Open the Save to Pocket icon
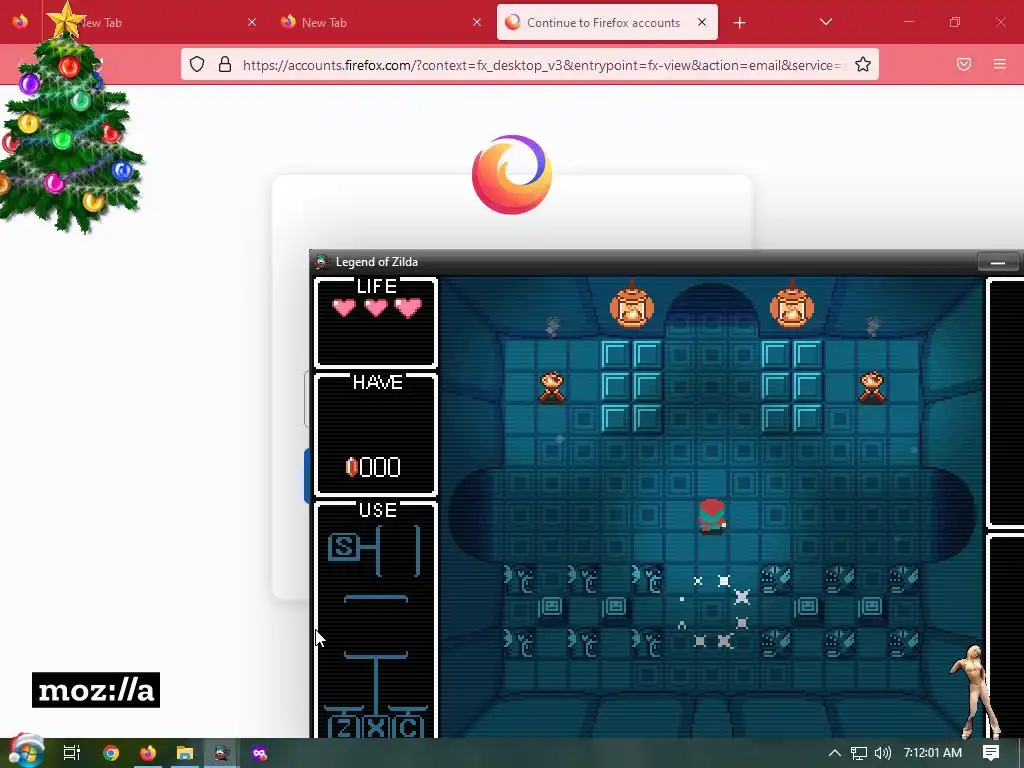 (x=964, y=64)
